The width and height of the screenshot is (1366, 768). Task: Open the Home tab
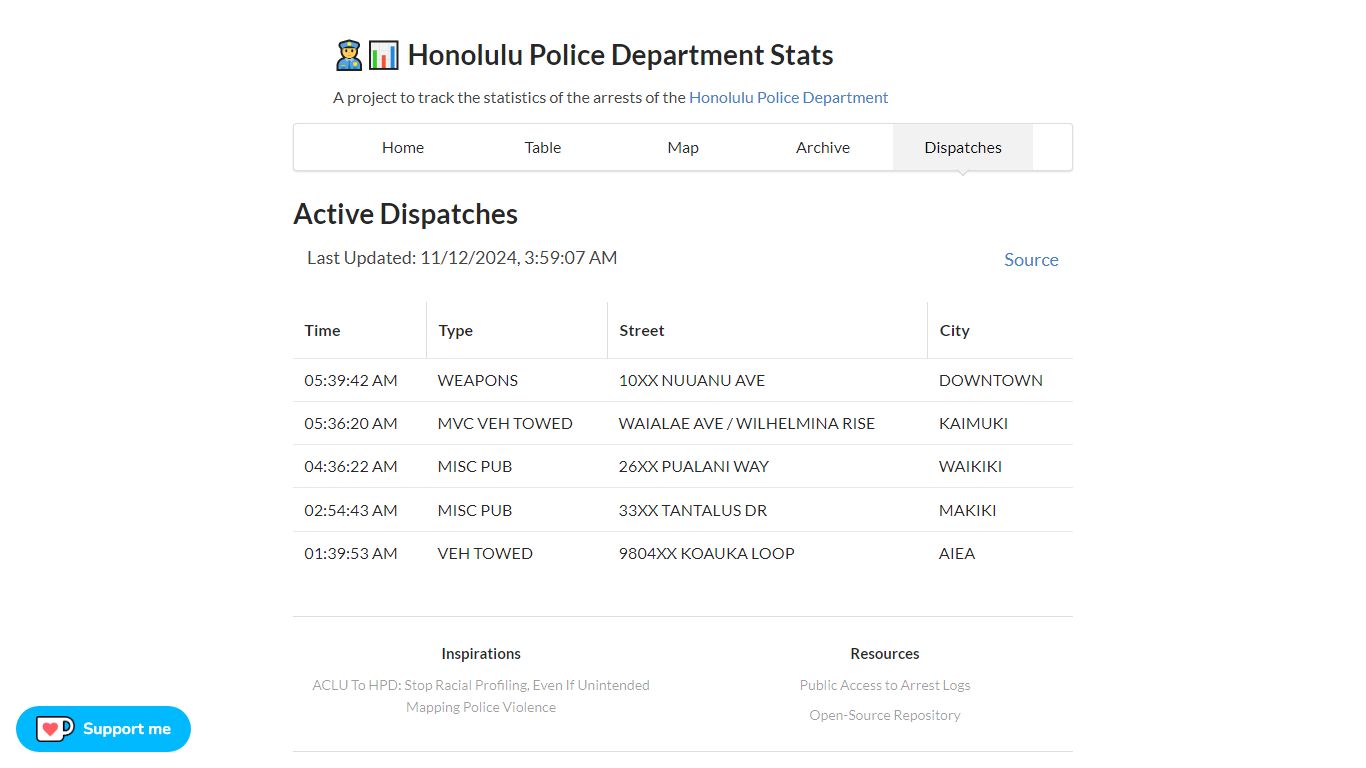[x=403, y=147]
